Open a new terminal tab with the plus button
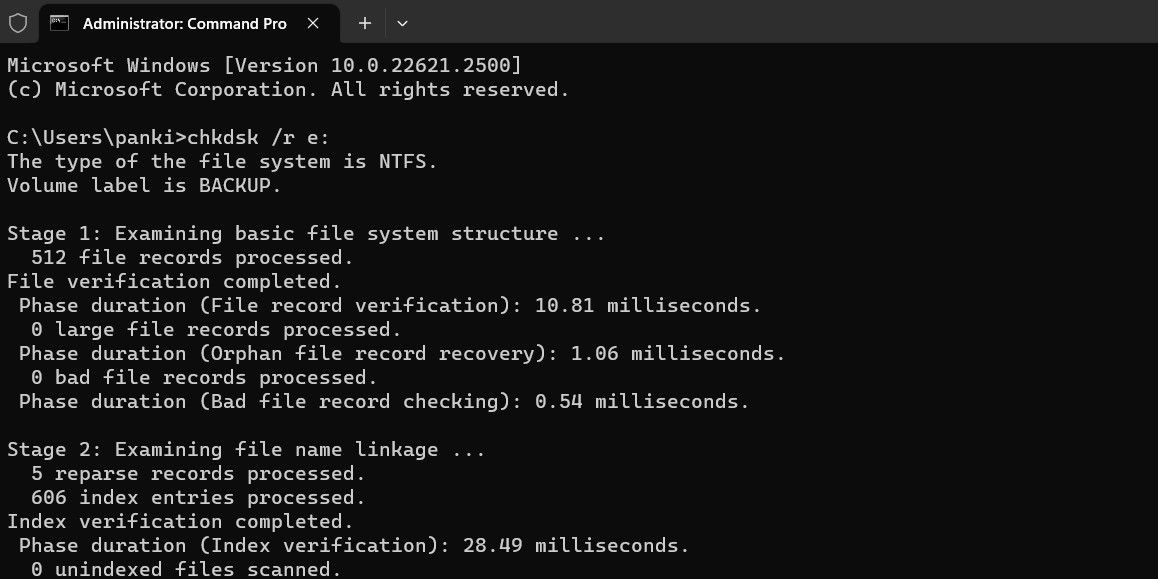This screenshot has width=1158, height=579. pos(364,22)
